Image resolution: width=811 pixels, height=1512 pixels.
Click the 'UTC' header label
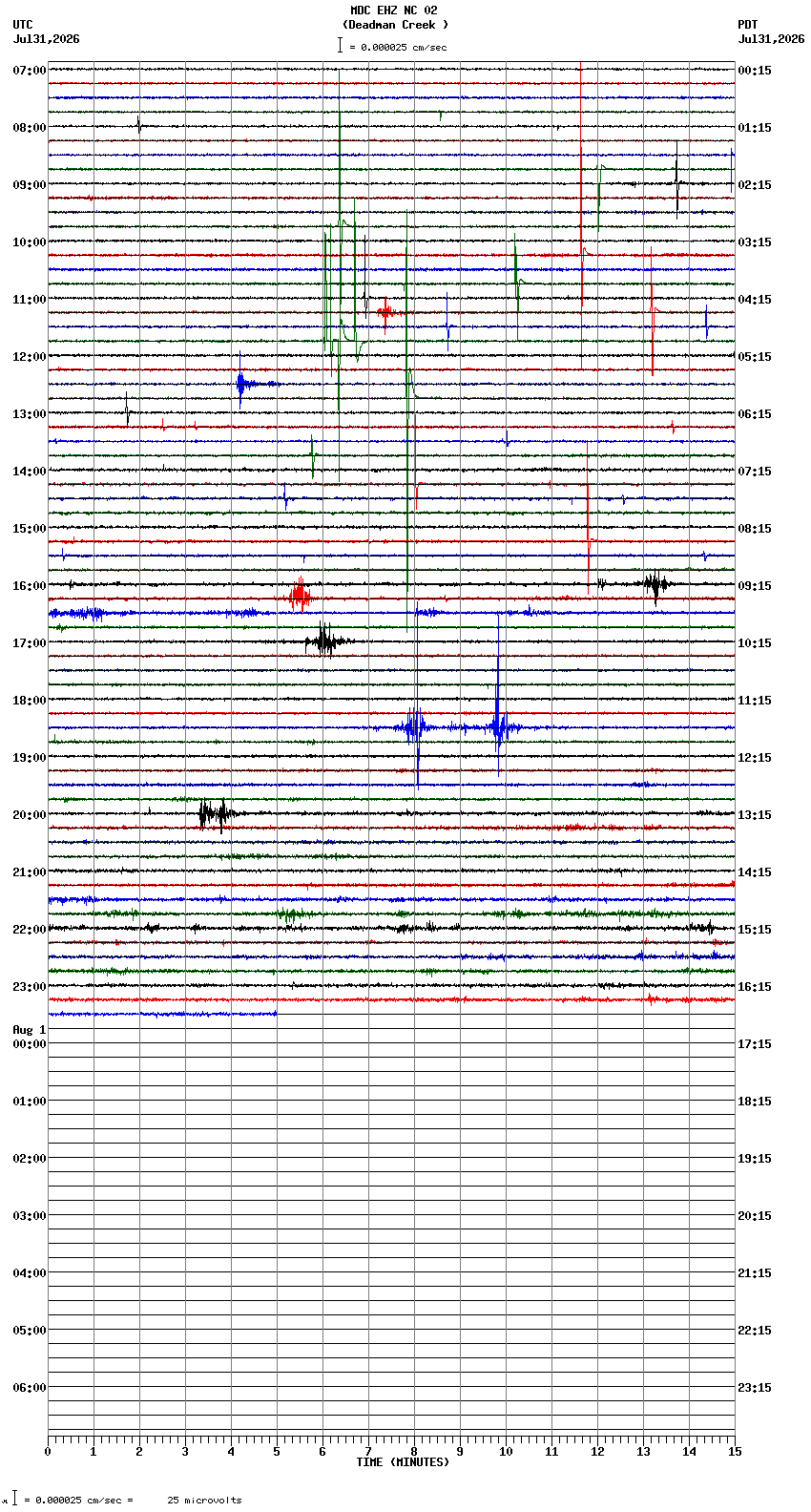[23, 25]
